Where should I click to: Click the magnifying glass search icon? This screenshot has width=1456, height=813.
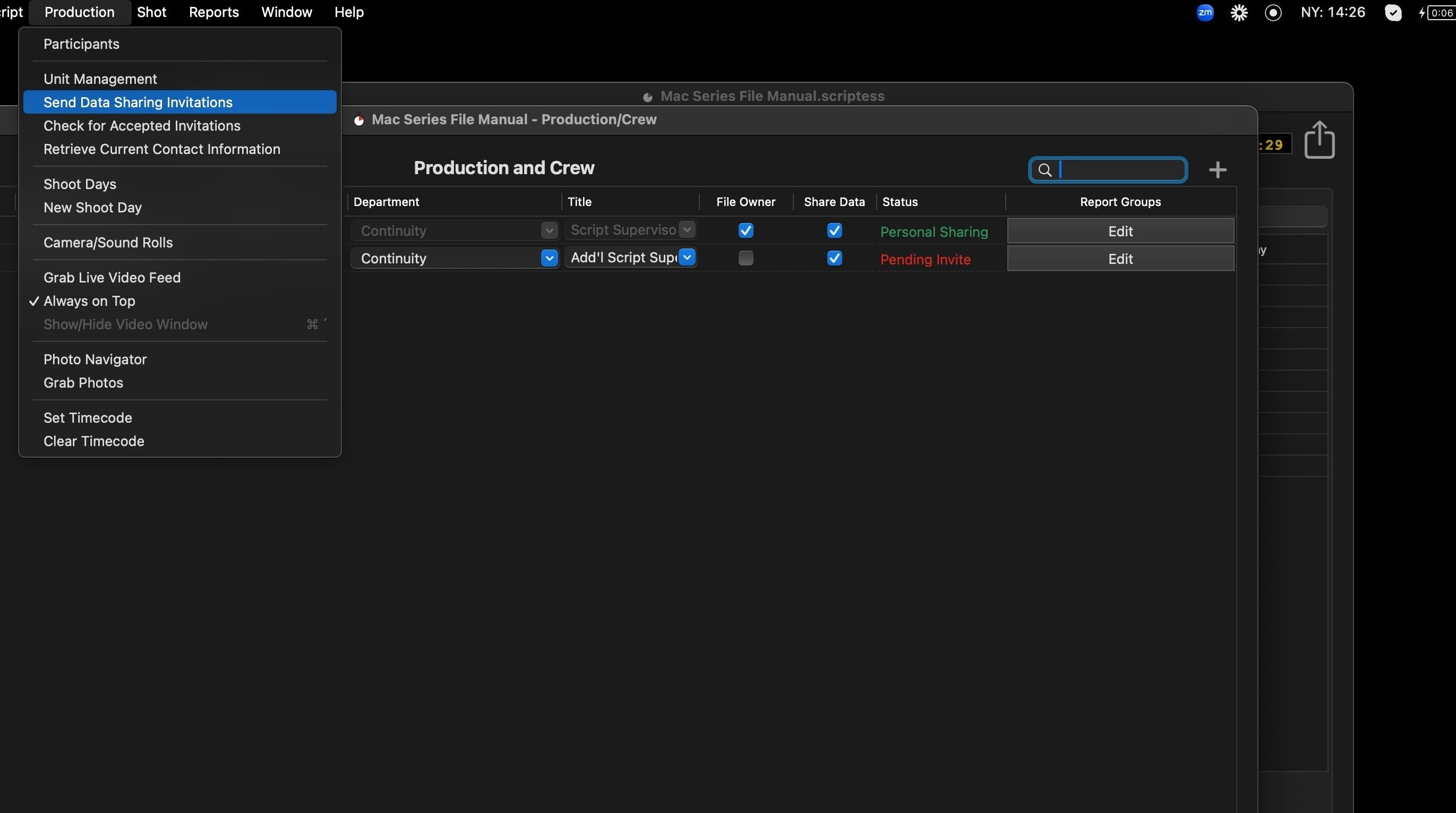[1044, 170]
